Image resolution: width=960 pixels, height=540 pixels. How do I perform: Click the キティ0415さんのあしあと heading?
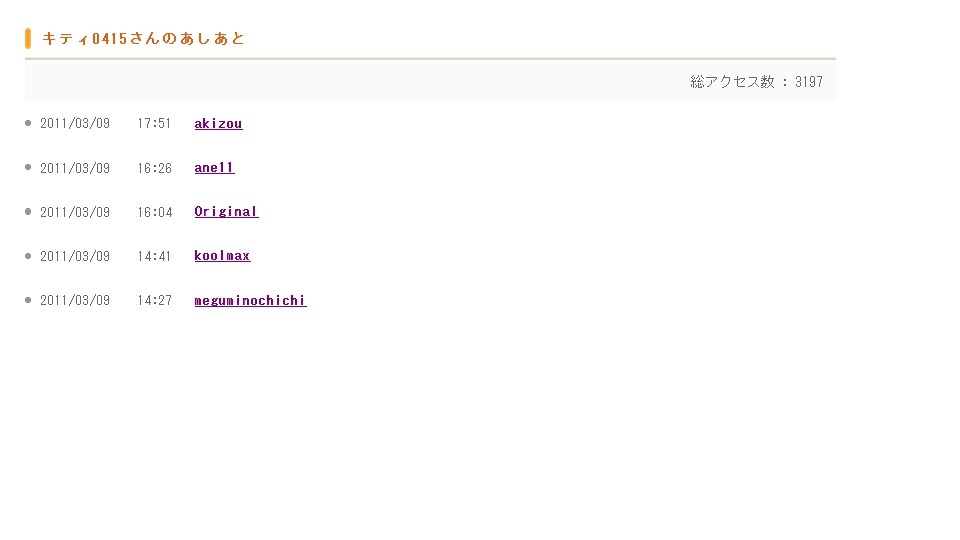click(x=143, y=38)
